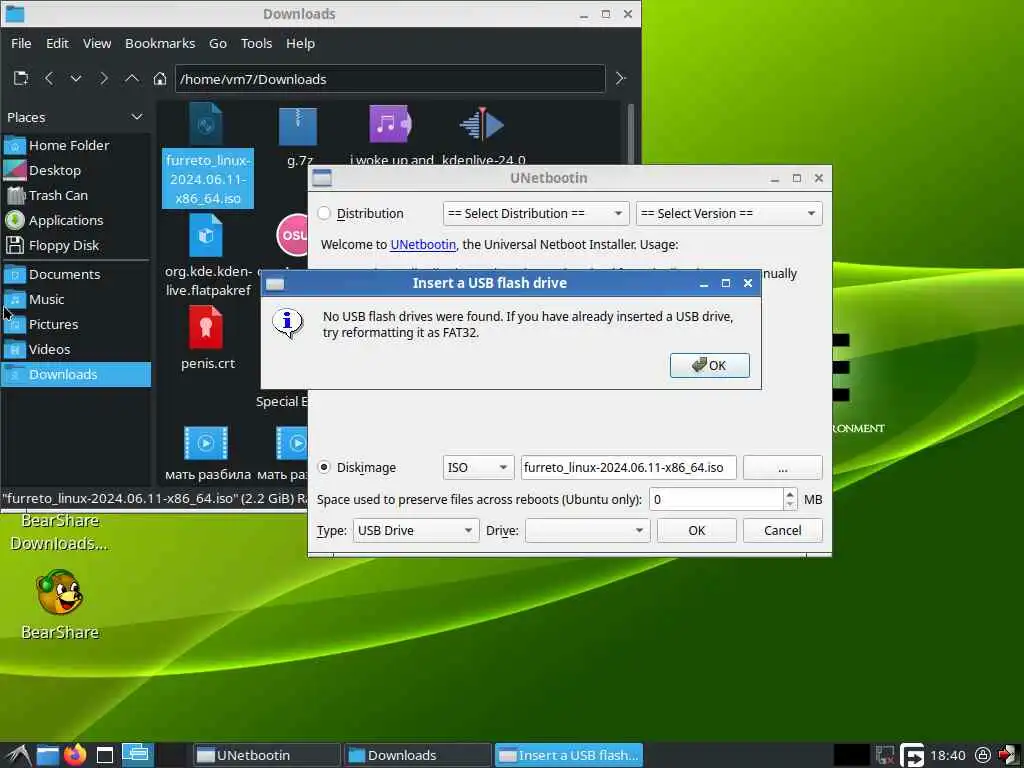Open the ISO image type dropdown
Image resolution: width=1024 pixels, height=768 pixels.
coord(478,468)
